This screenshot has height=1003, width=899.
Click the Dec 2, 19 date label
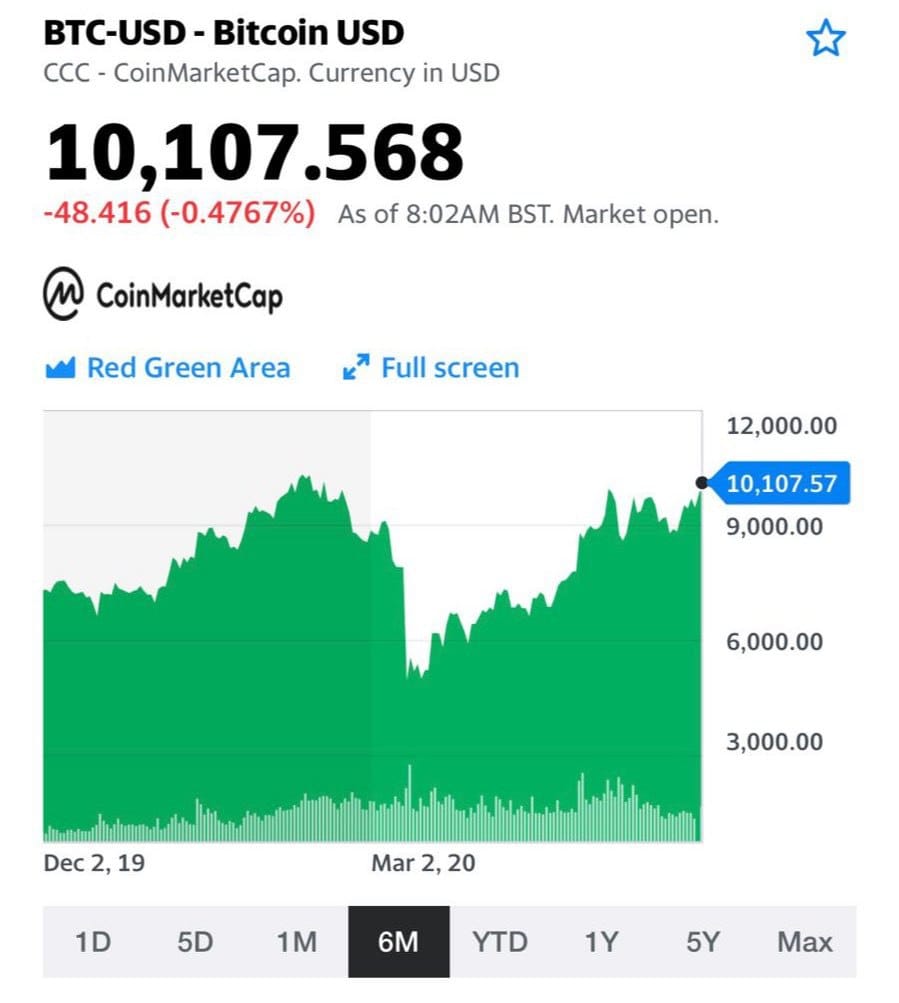coord(94,864)
